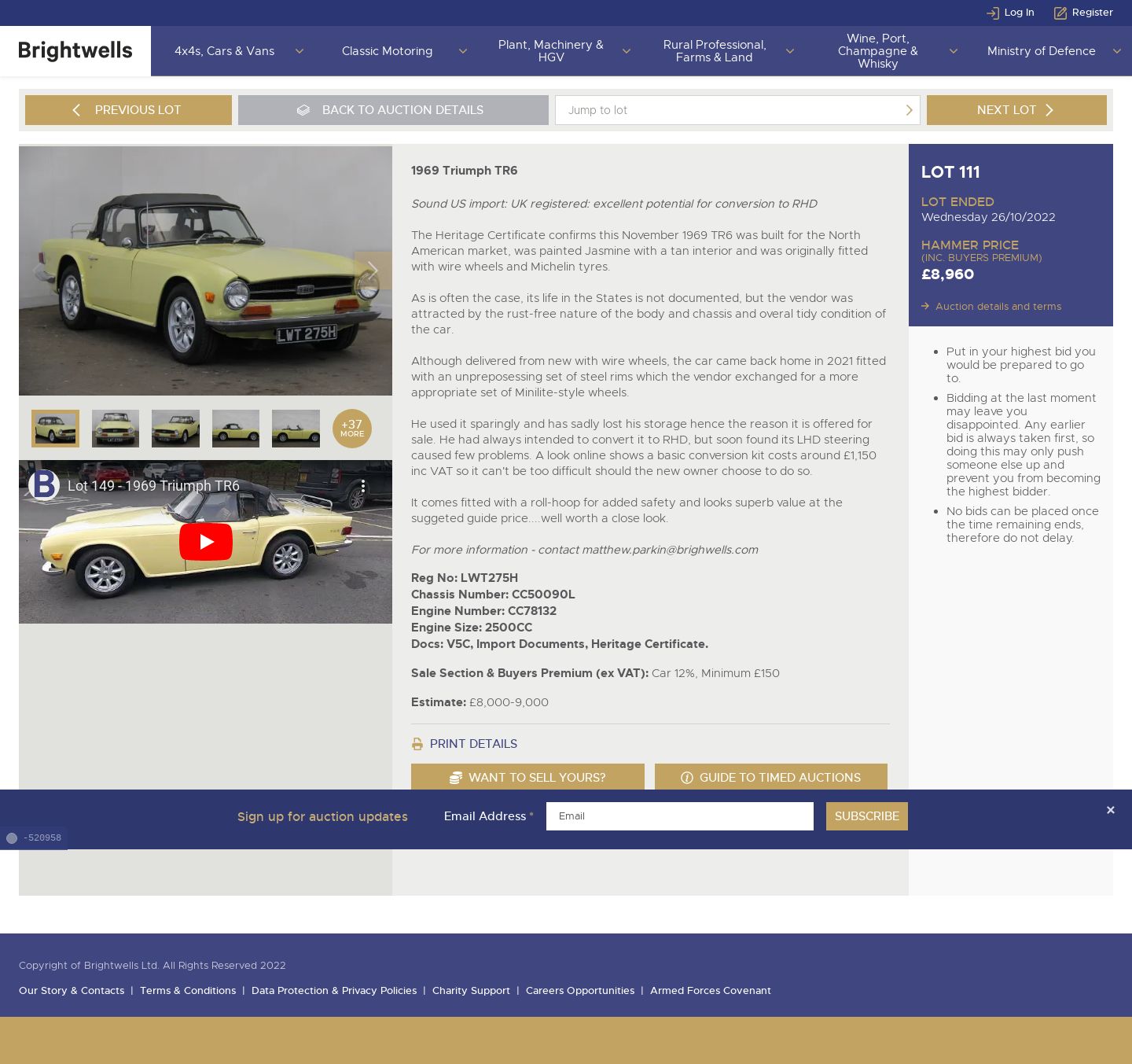Viewport: 1132px width, 1064px height.
Task: Click the 1969 Triumph TR6 title
Action: [465, 171]
